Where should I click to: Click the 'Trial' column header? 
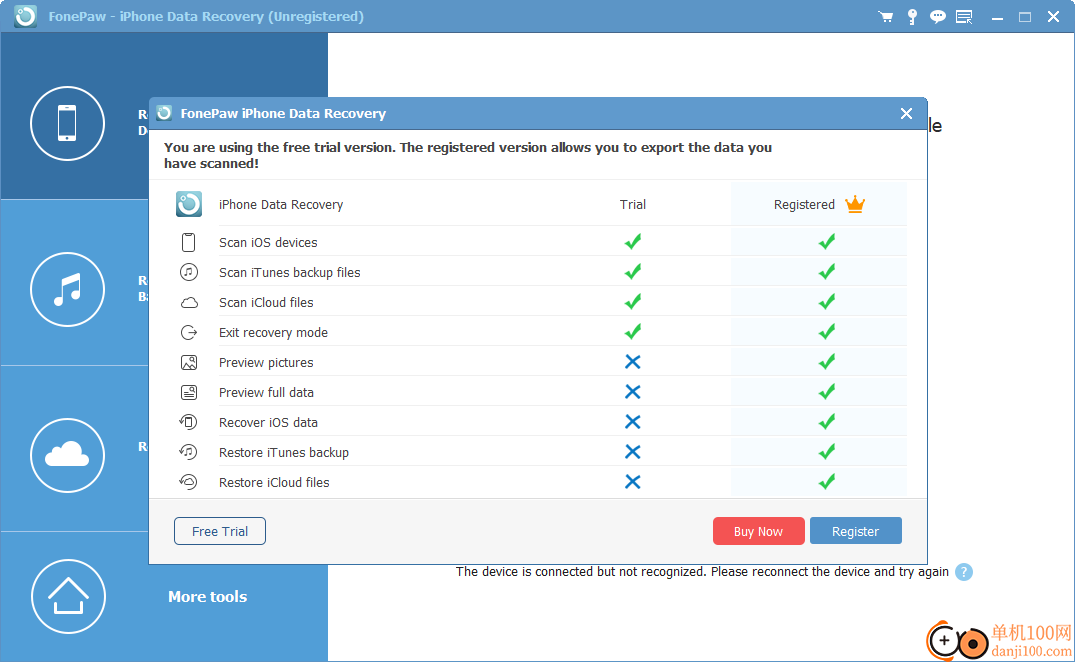click(633, 204)
